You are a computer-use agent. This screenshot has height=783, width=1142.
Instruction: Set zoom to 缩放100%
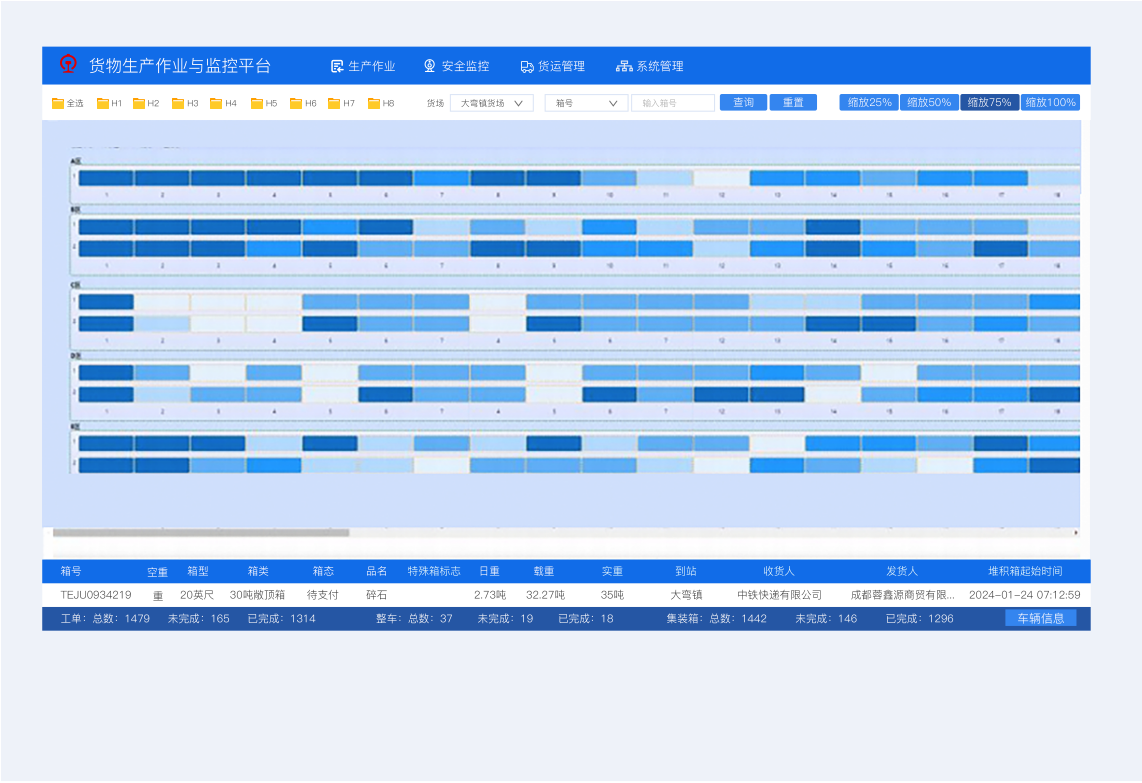[x=1050, y=102]
